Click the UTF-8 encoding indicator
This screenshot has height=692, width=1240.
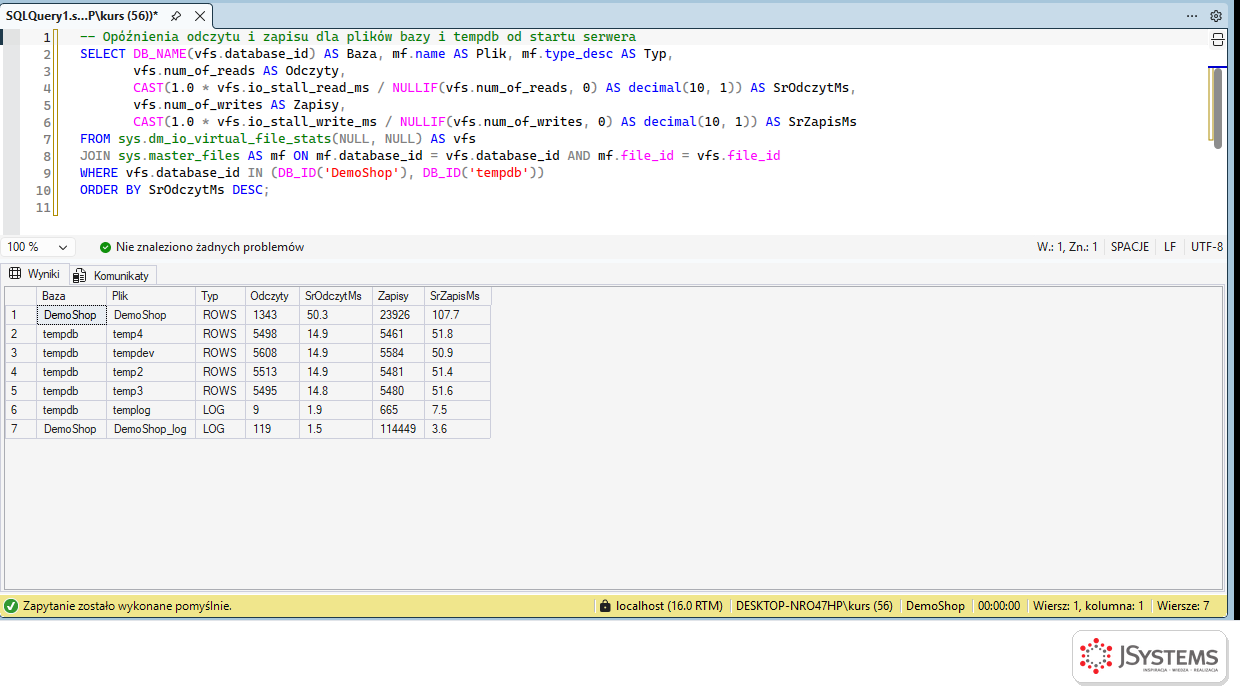1207,247
